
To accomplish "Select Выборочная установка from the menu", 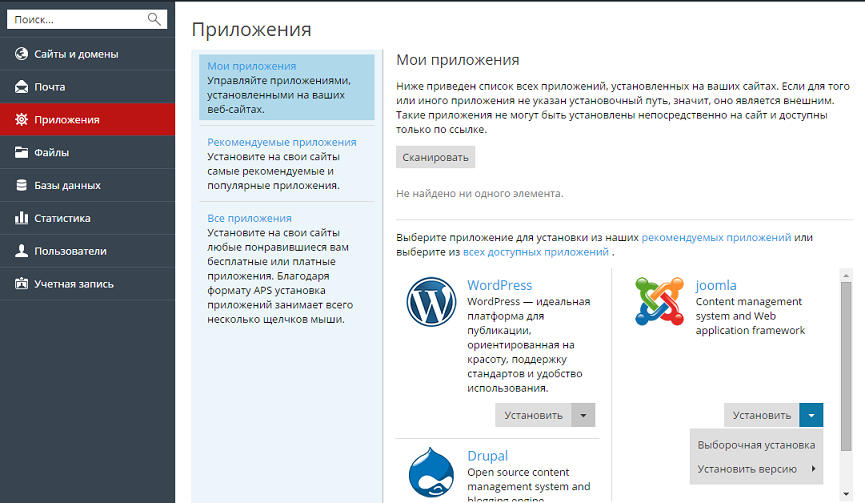I will pyautogui.click(x=756, y=445).
